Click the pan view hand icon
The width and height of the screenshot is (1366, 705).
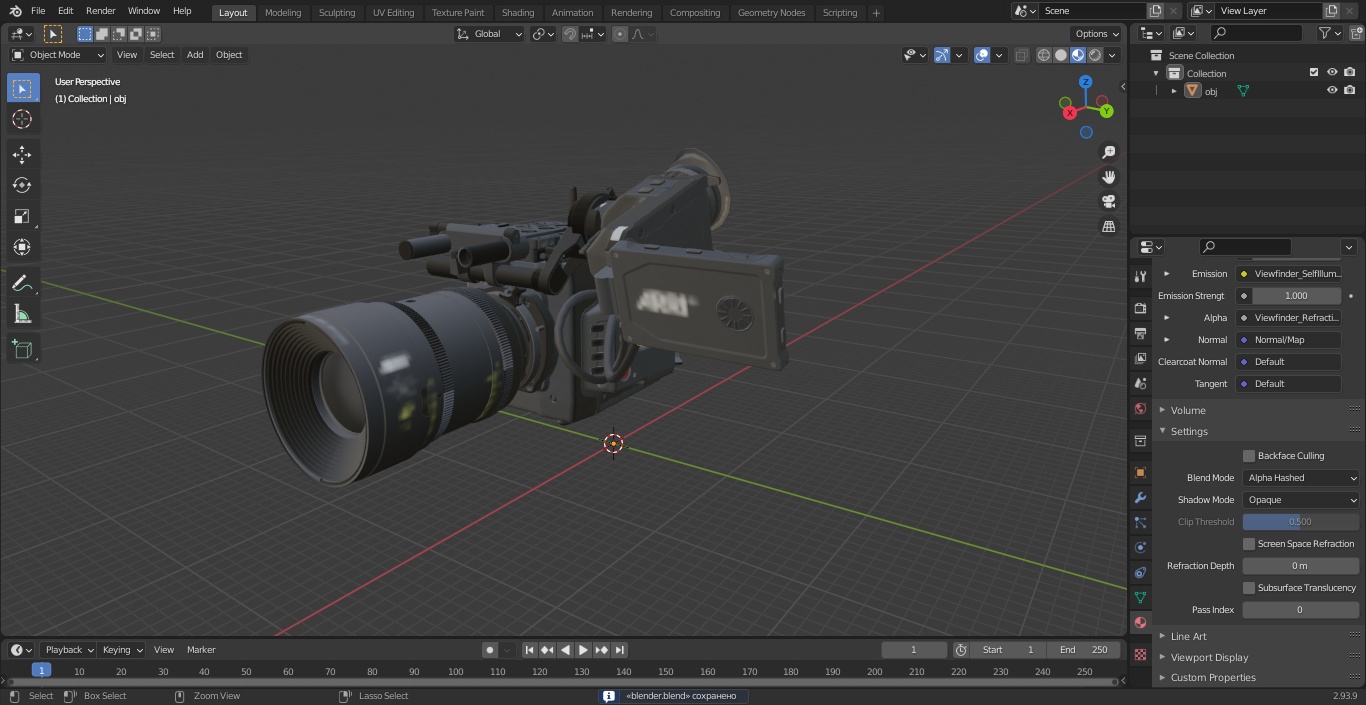(x=1109, y=177)
